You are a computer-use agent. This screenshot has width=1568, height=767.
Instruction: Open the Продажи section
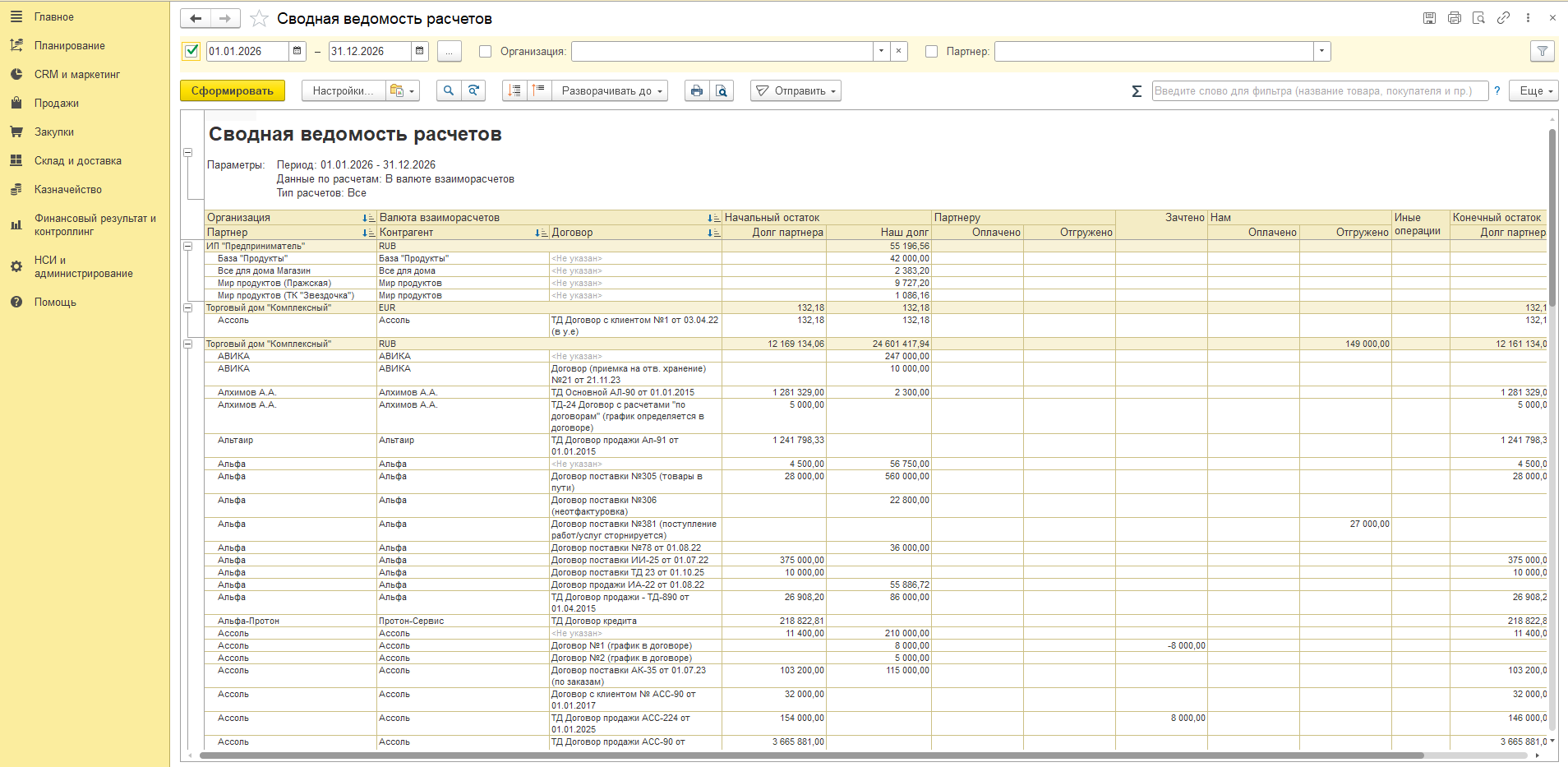coord(57,103)
